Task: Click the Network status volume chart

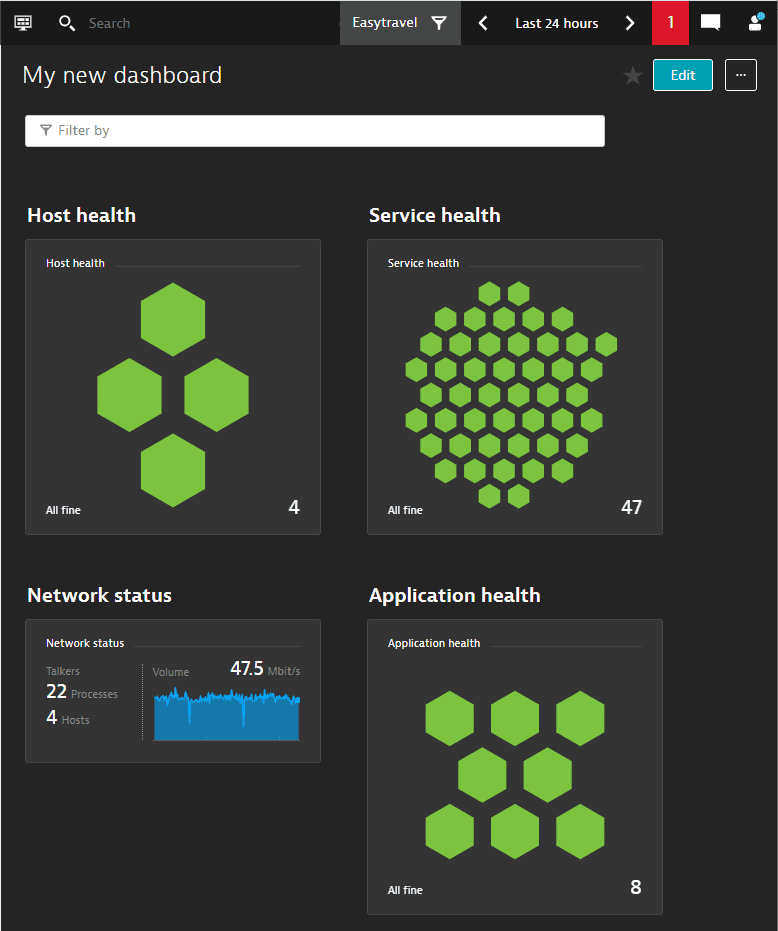Action: [226, 714]
